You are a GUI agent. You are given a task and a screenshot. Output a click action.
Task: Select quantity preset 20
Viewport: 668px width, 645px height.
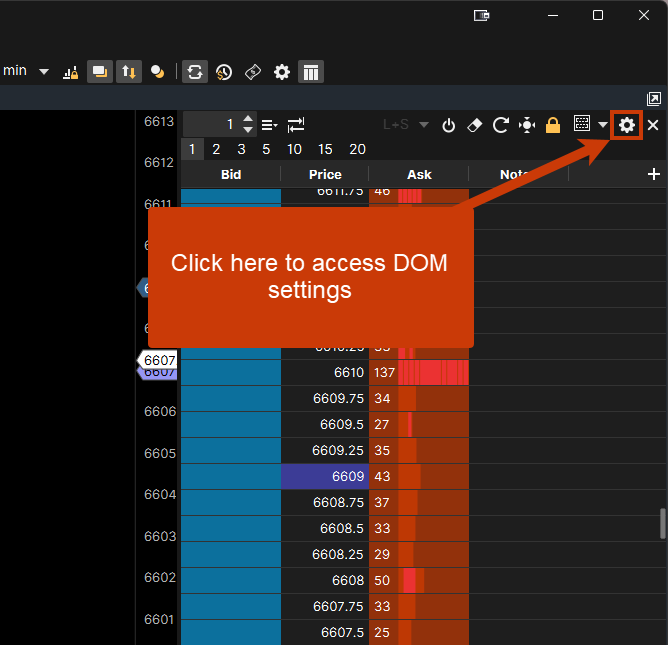[x=357, y=149]
